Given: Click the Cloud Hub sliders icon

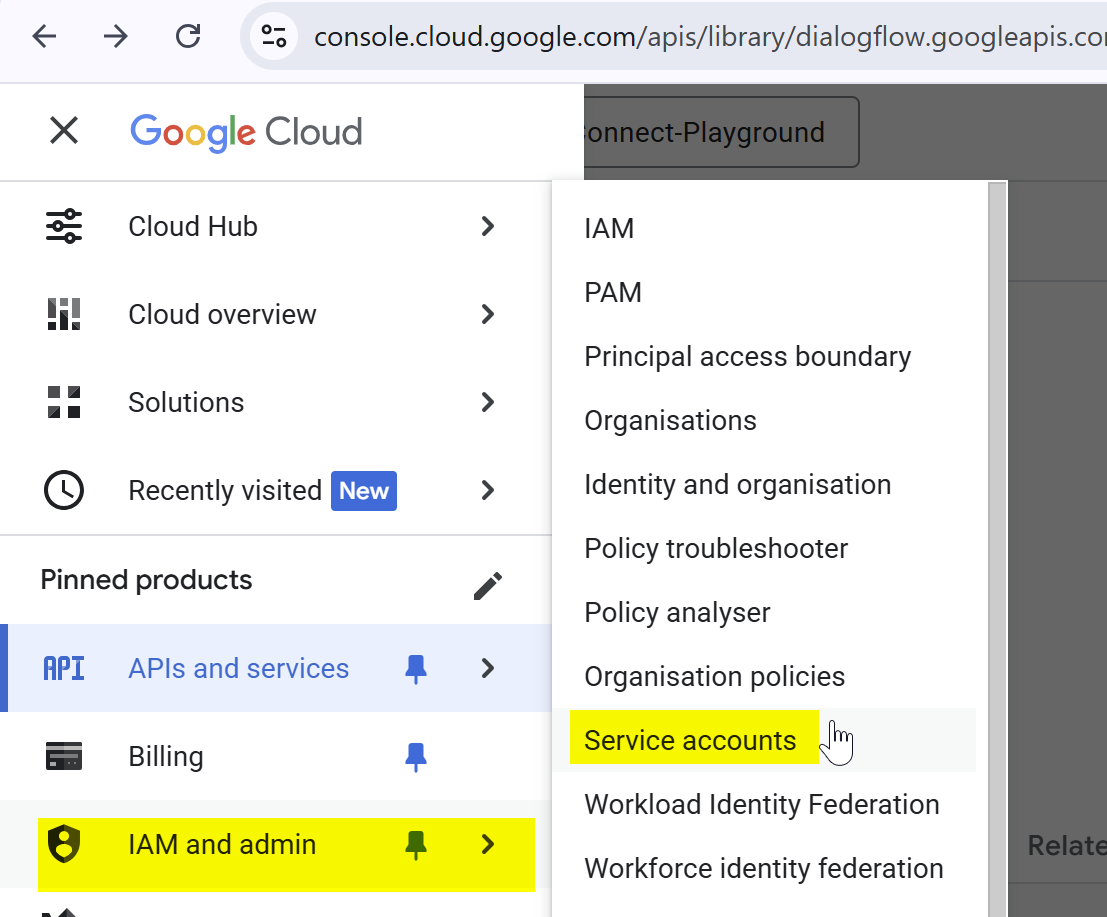Looking at the screenshot, I should click(x=64, y=226).
